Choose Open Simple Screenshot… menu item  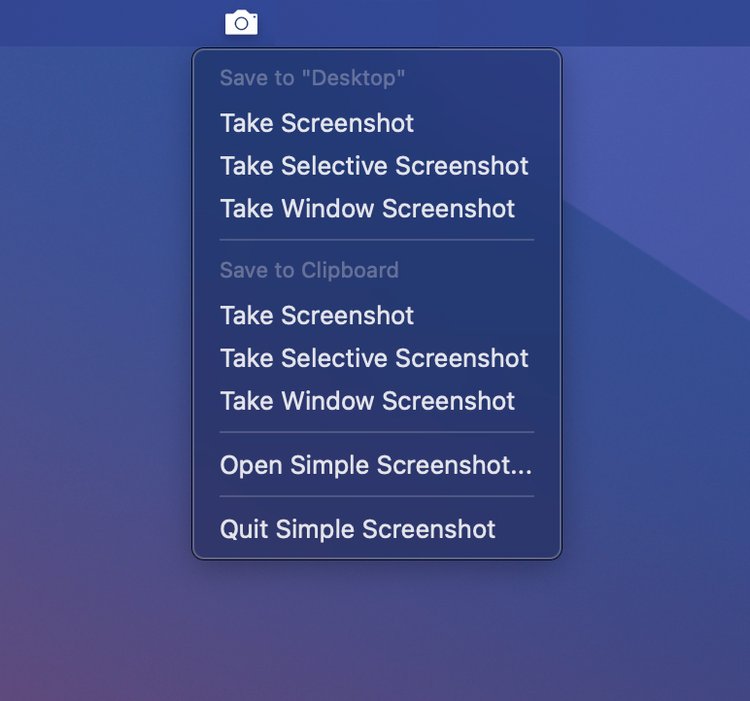(x=376, y=465)
